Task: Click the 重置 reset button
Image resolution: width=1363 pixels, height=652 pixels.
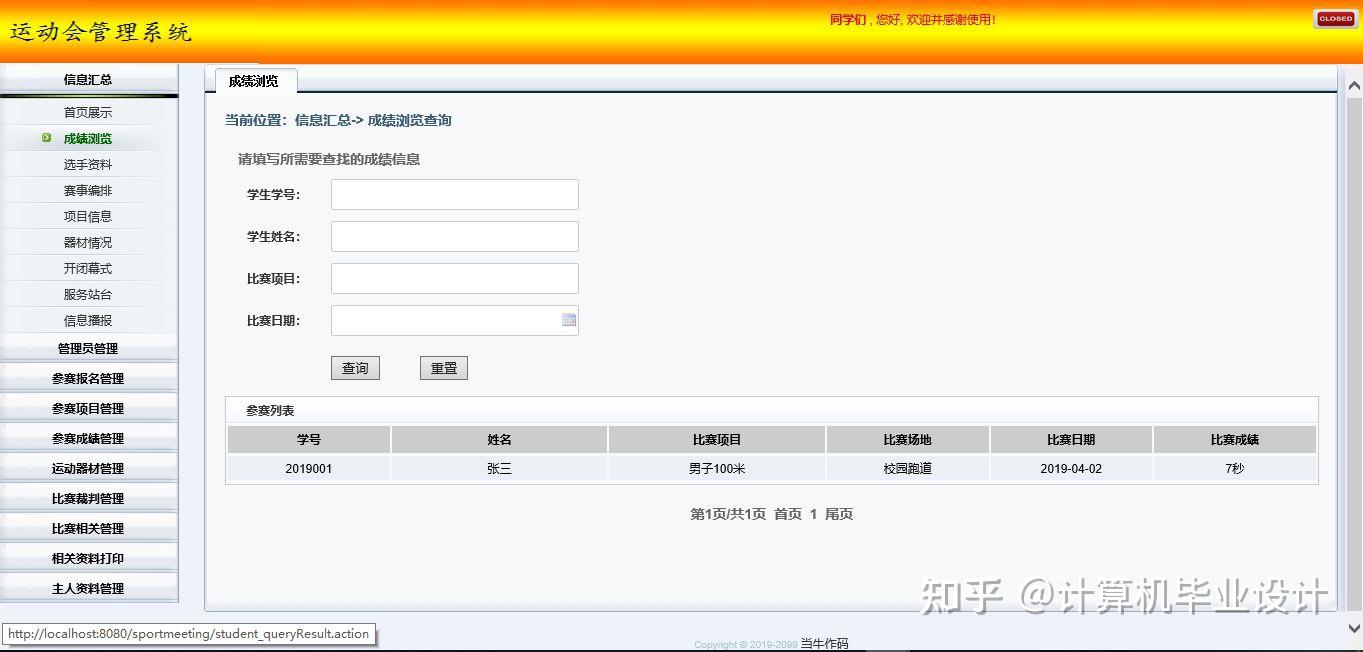Action: point(443,367)
